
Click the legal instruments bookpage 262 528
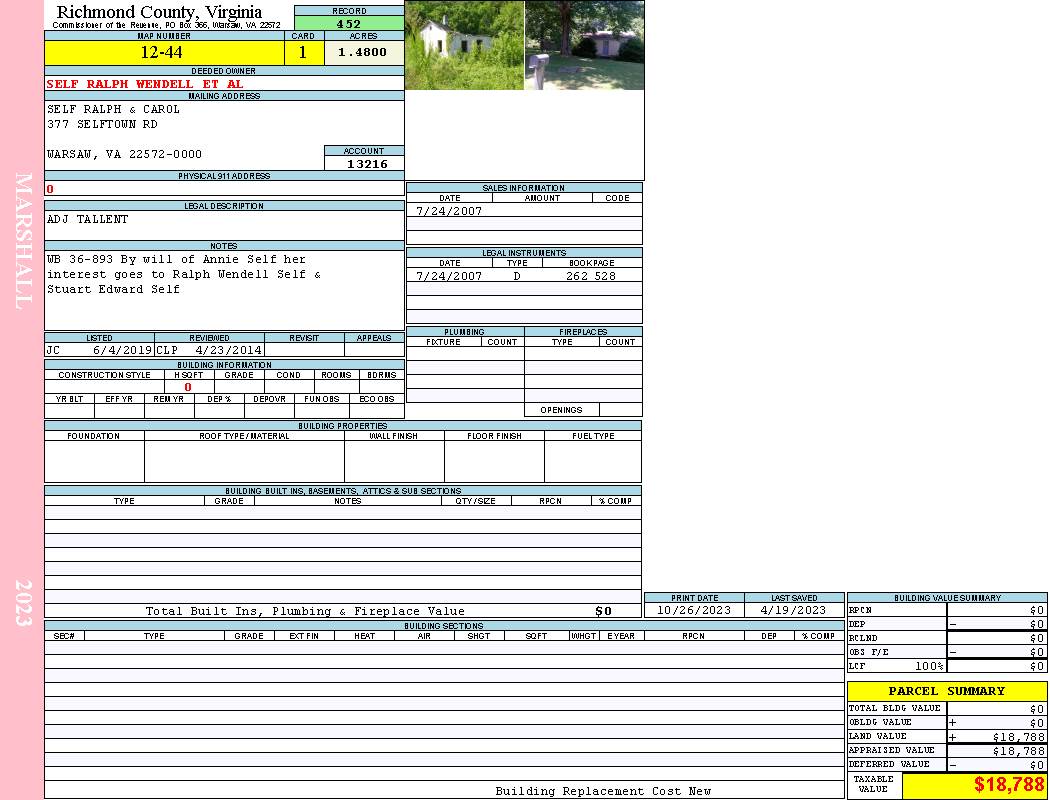pyautogui.click(x=591, y=276)
